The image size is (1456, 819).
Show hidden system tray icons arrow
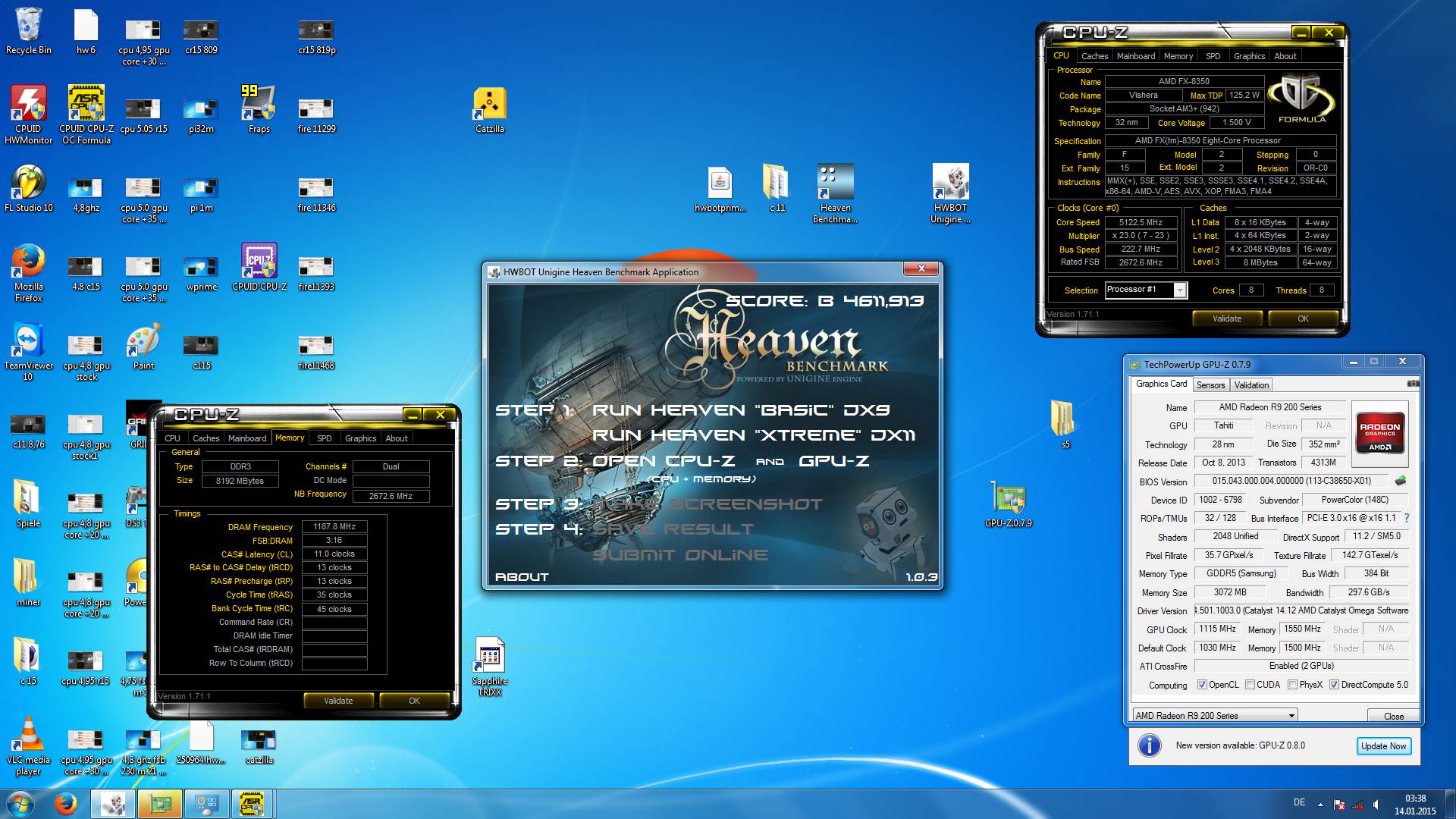1320,805
